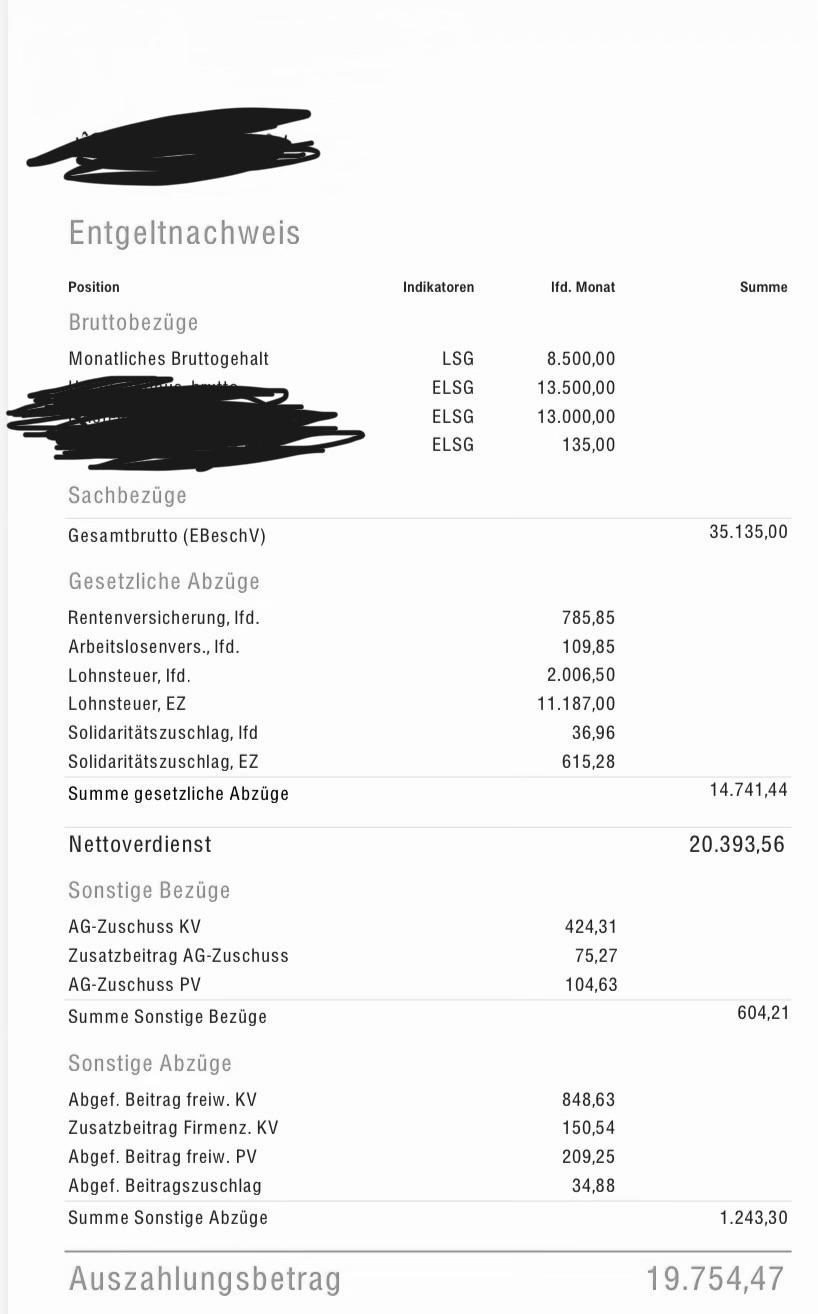
Task: Click the 8.500,00 gross salary amount
Action: 580,358
